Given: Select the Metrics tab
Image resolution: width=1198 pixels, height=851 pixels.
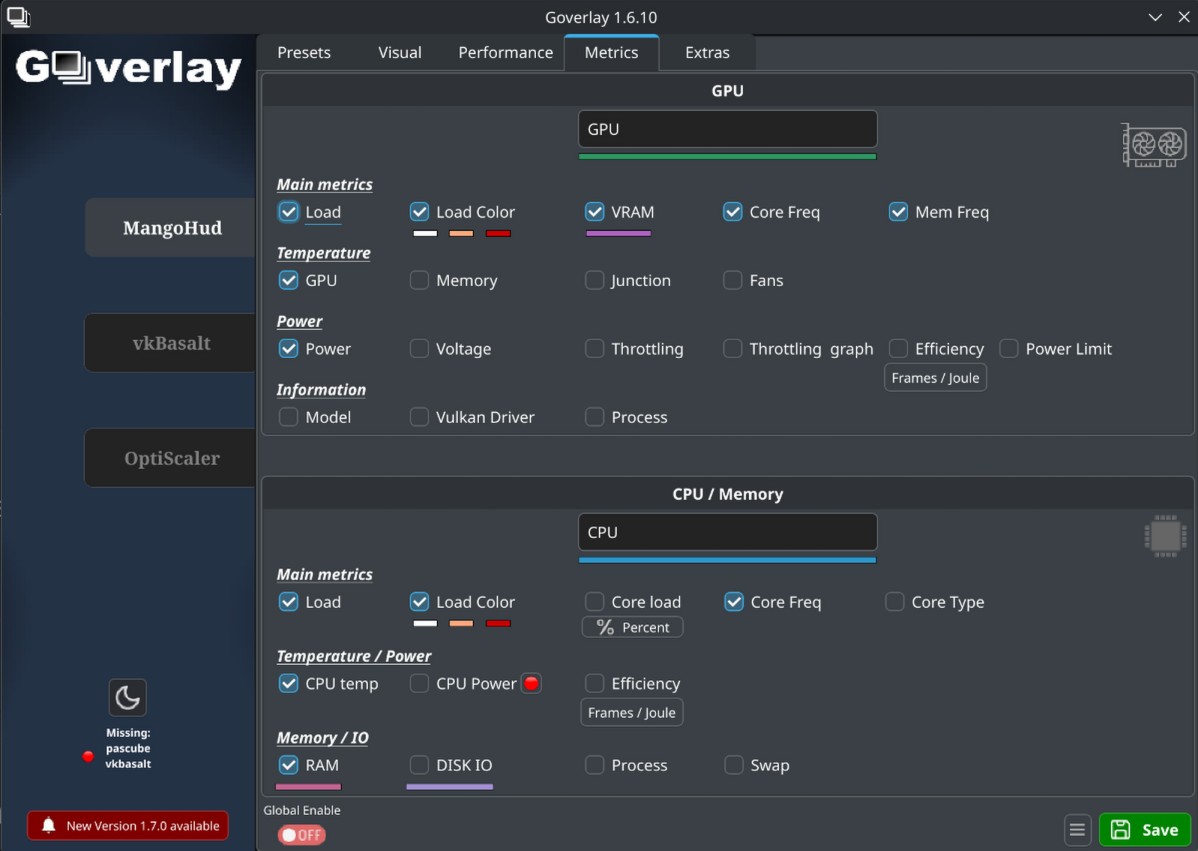Looking at the screenshot, I should click(x=611, y=53).
